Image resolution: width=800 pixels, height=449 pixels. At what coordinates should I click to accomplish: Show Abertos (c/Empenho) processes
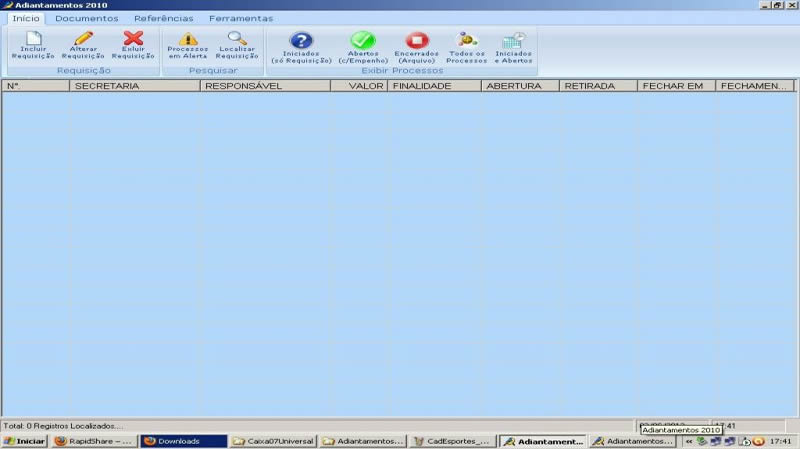[x=362, y=41]
